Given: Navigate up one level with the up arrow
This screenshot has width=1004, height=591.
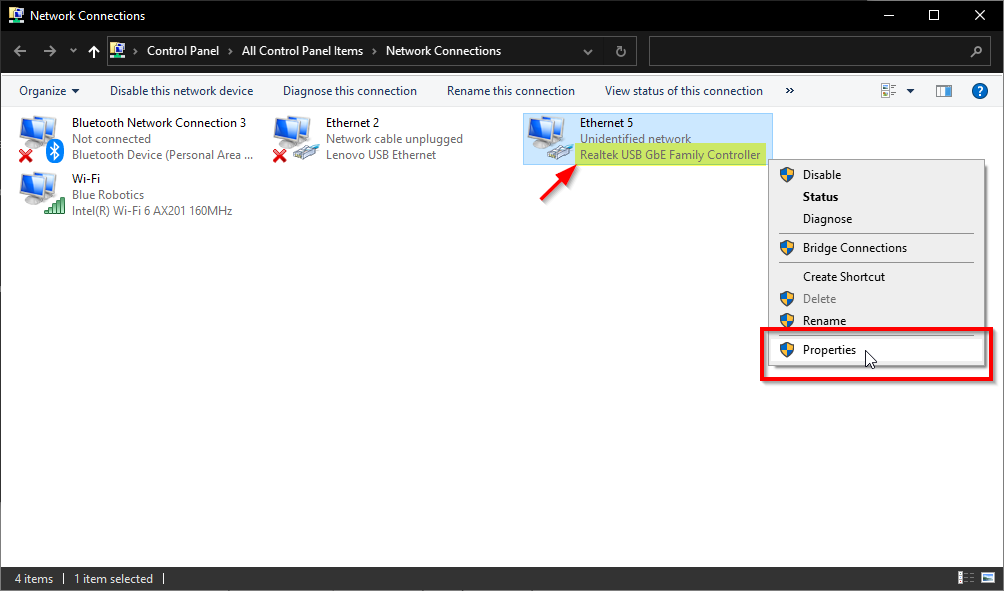Looking at the screenshot, I should click(93, 51).
